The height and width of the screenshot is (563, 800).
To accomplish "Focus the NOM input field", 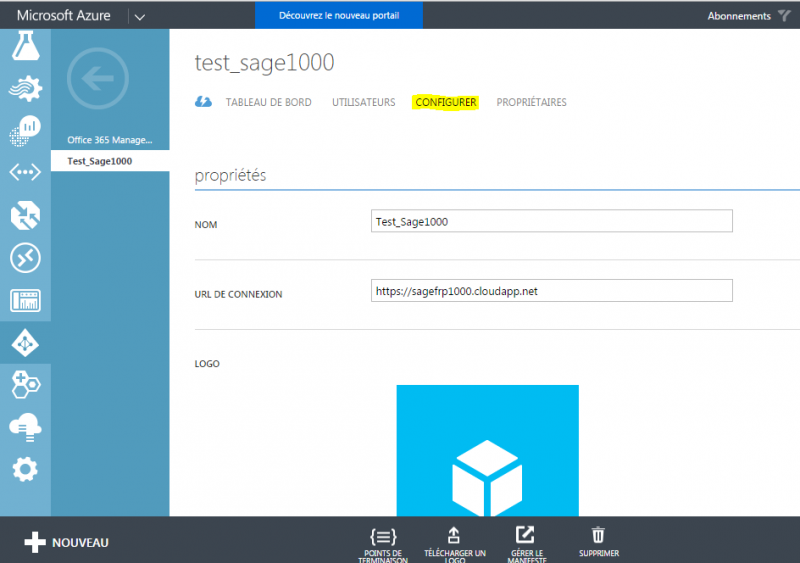I will pyautogui.click(x=552, y=221).
